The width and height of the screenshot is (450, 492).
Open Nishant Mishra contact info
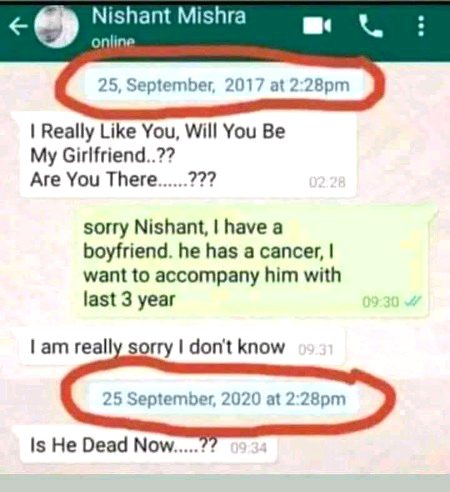click(x=169, y=16)
